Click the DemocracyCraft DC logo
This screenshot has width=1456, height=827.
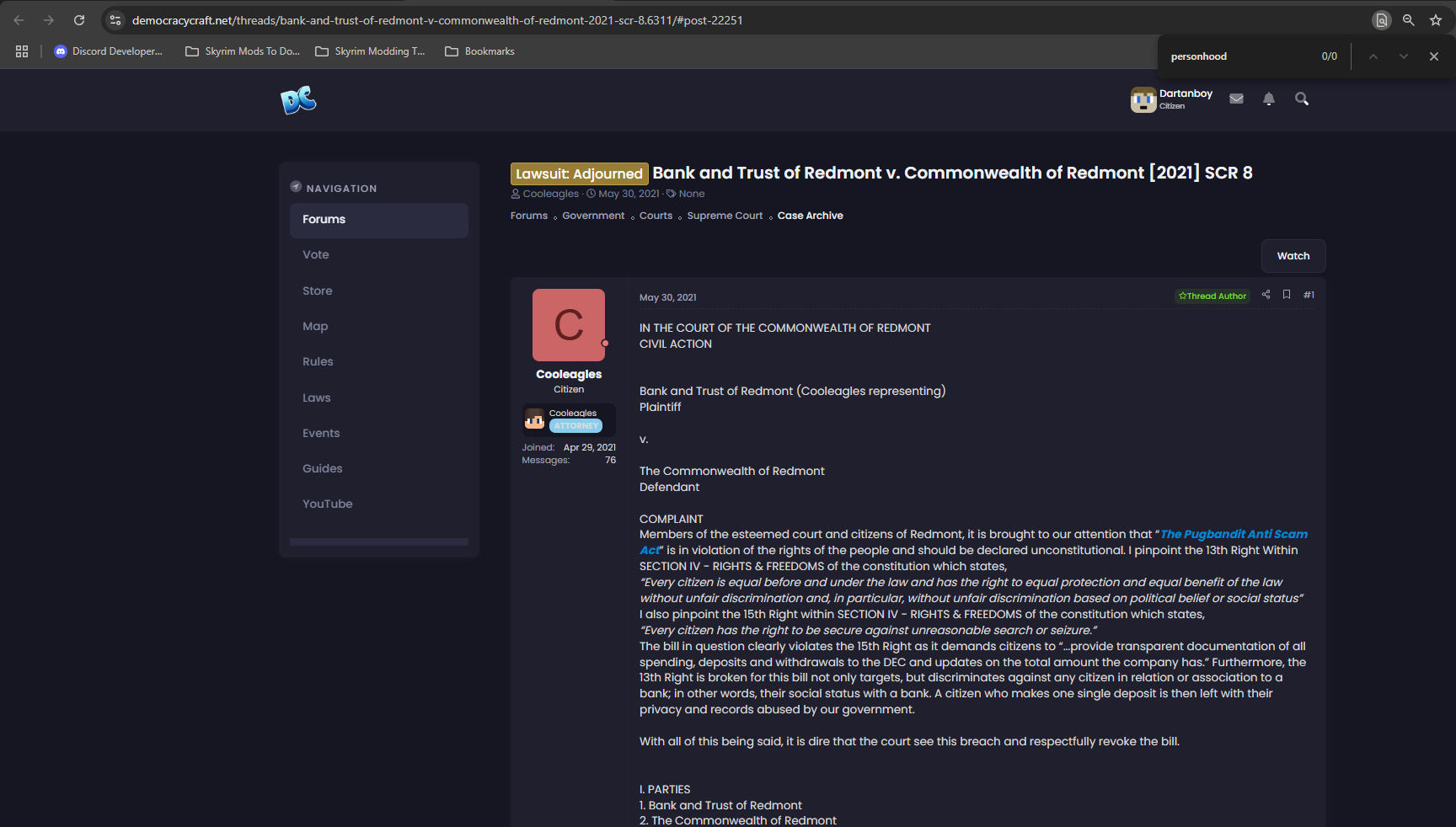click(x=298, y=100)
